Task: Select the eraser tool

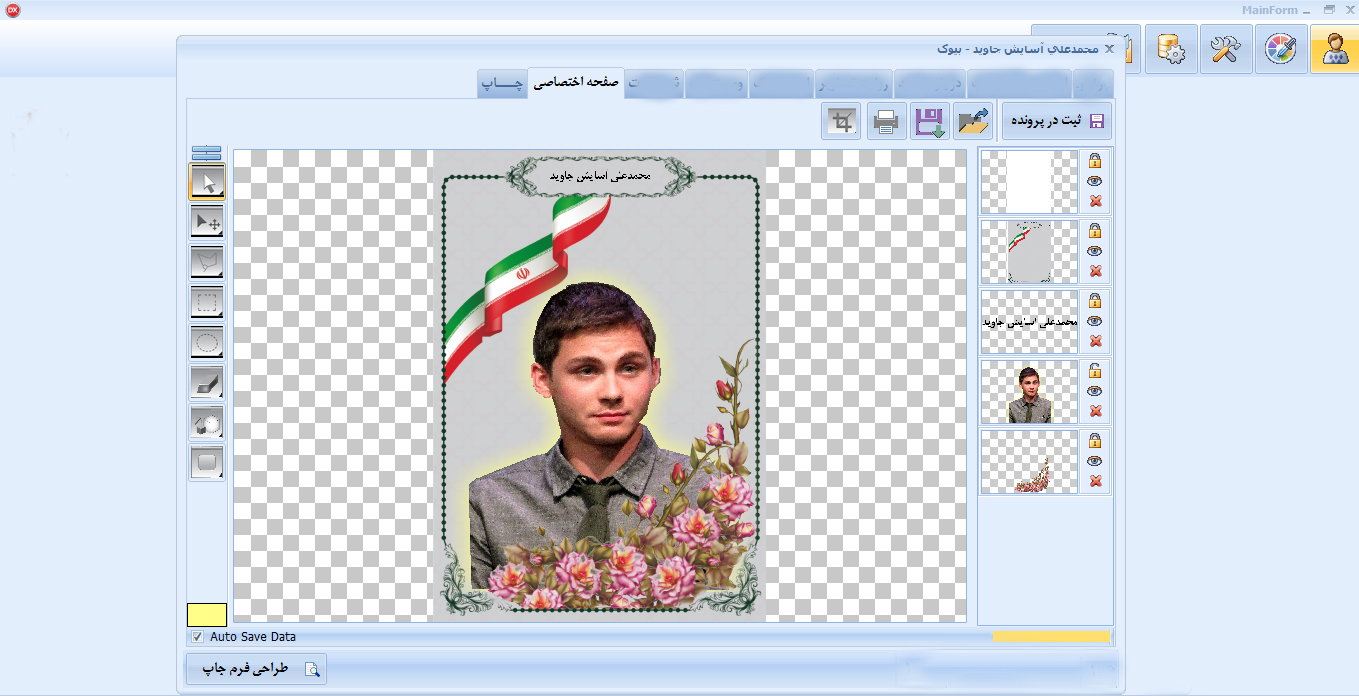Action: 207,382
